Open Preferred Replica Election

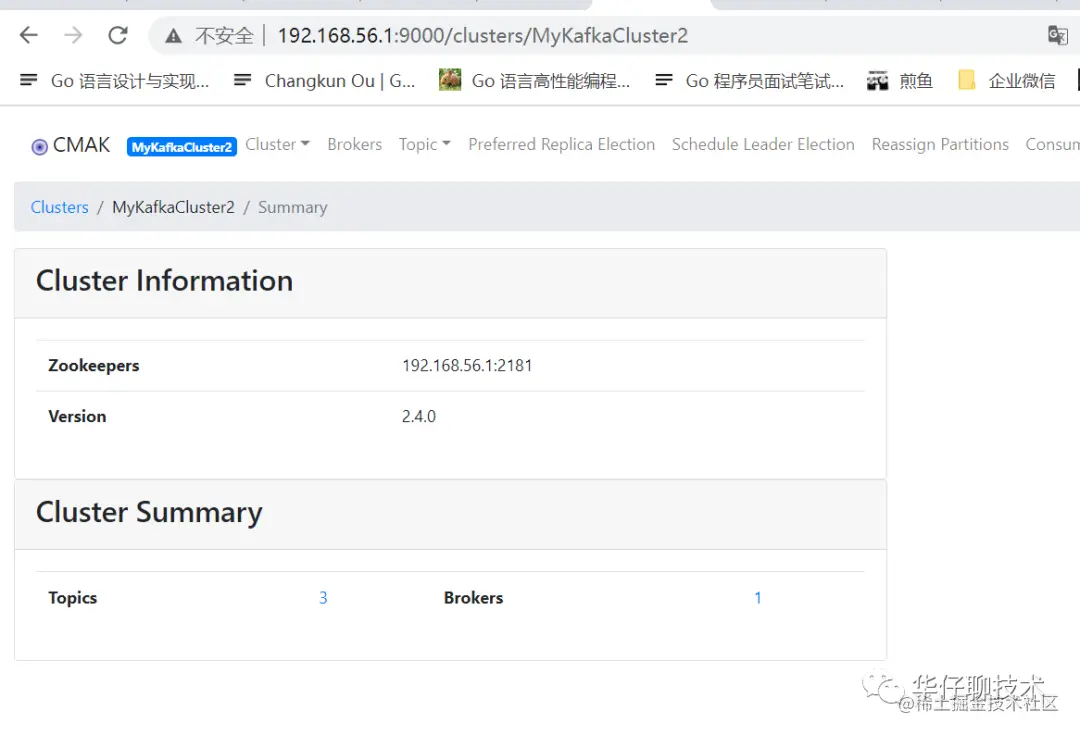pyautogui.click(x=561, y=145)
